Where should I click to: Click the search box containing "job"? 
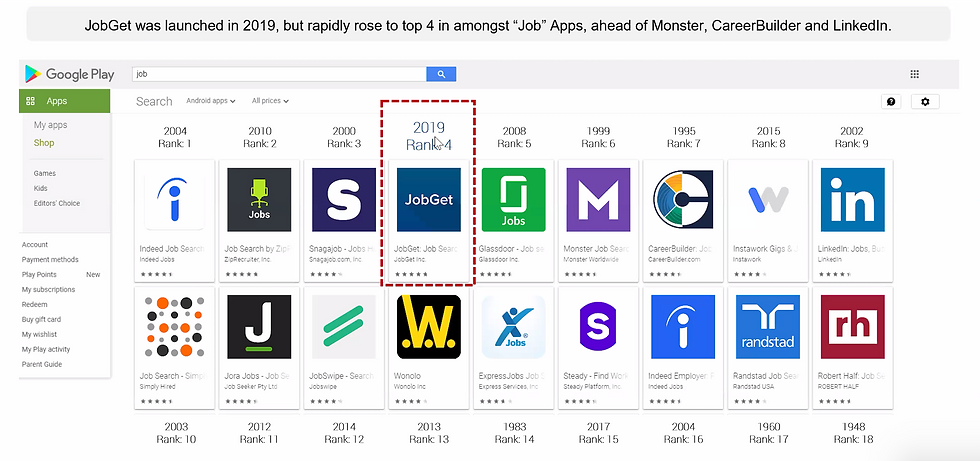pos(279,74)
